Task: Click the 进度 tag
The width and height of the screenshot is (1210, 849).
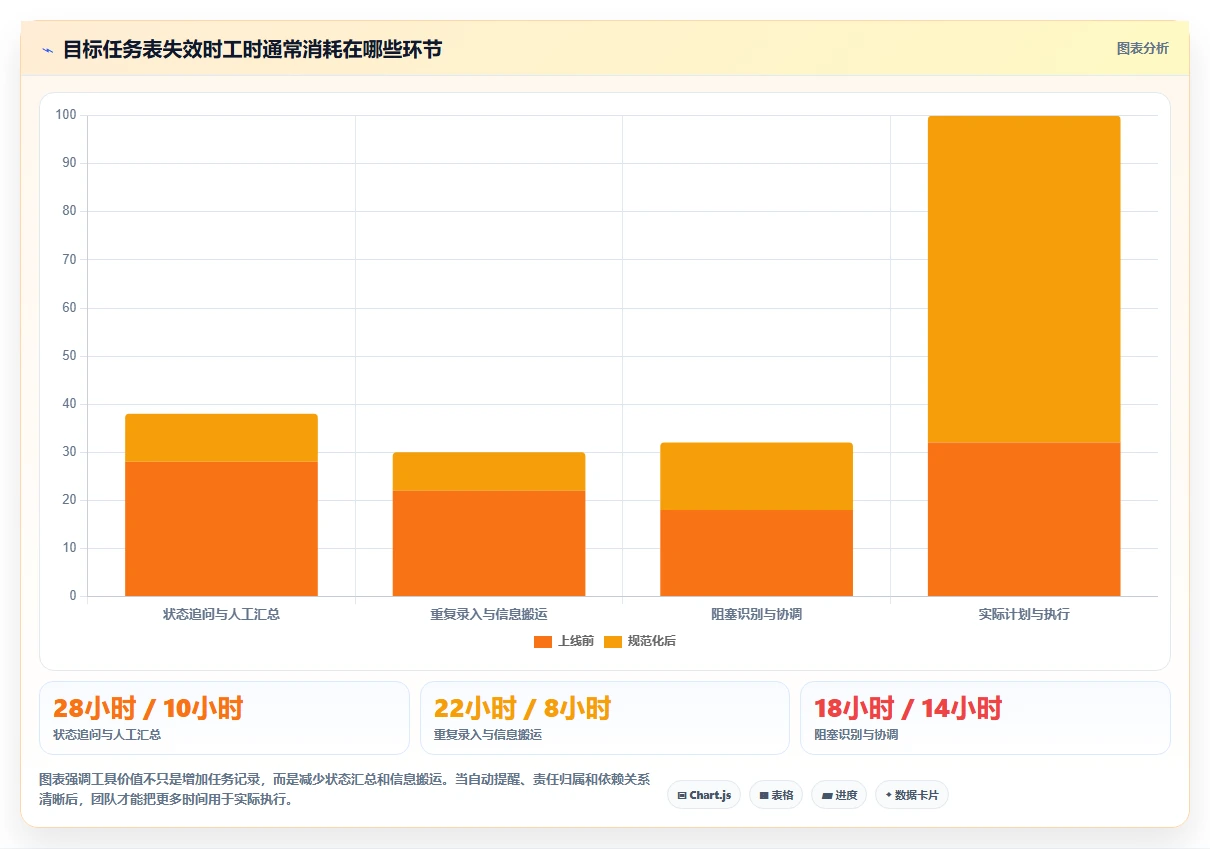Action: click(x=839, y=795)
